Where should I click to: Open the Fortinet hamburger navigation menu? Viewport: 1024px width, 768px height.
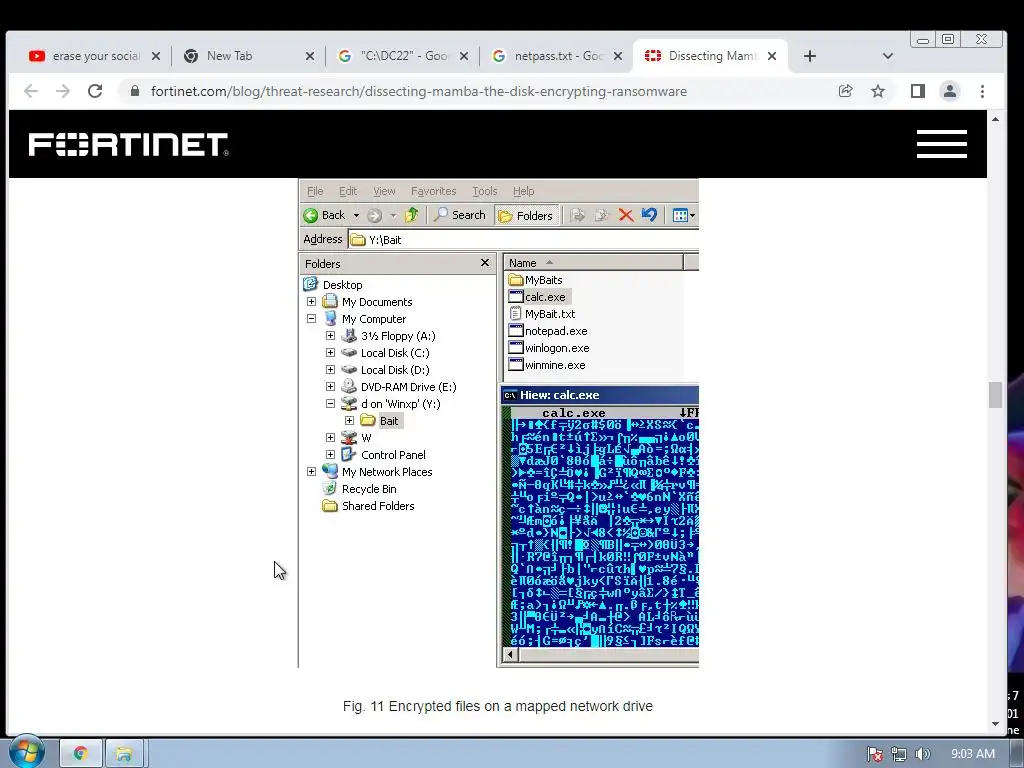tap(942, 144)
